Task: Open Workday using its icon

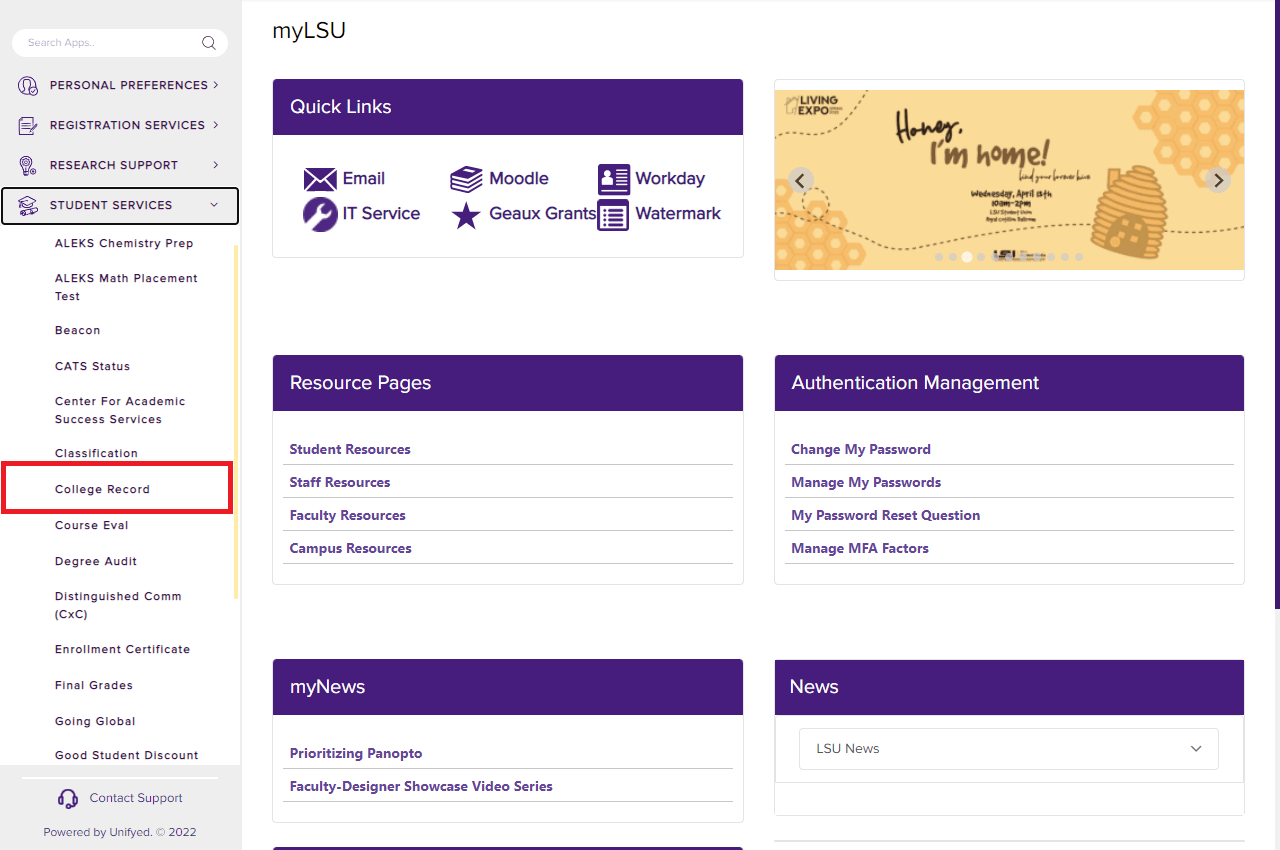Action: [612, 178]
